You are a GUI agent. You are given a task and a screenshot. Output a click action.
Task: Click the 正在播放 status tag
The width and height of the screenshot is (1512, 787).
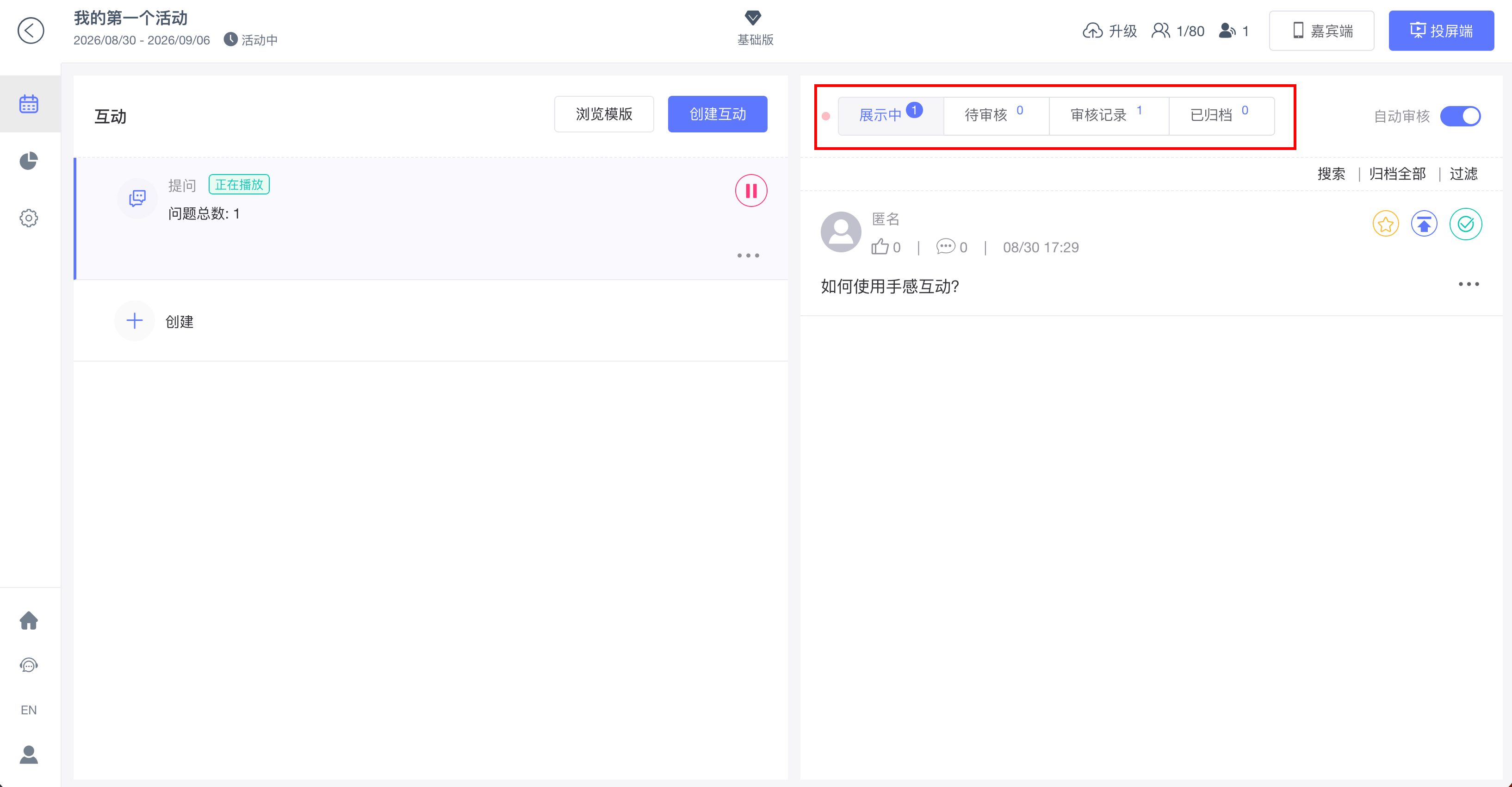point(239,184)
